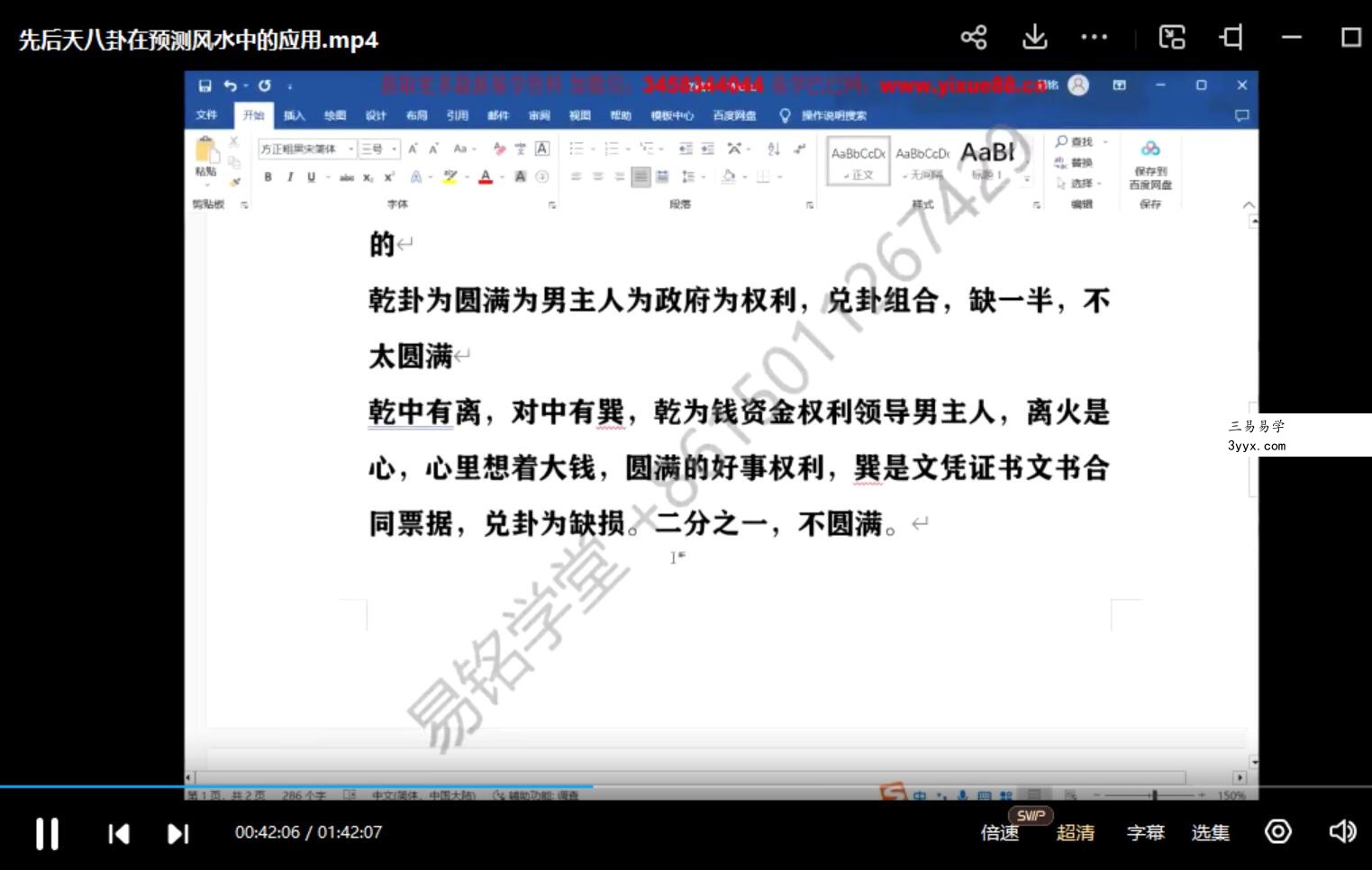Select Word's 视图 ribbon tab

[x=579, y=115]
